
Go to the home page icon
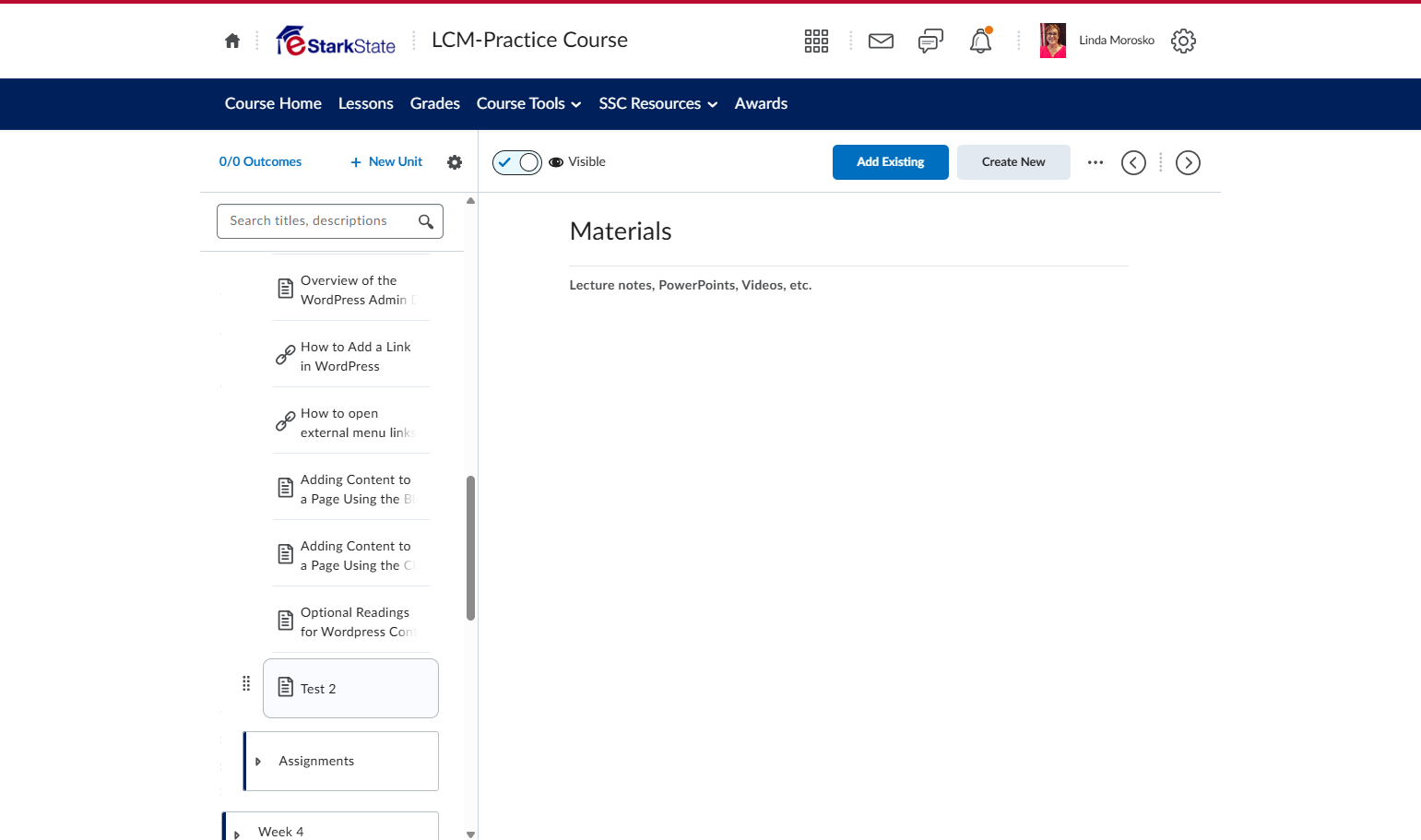coord(232,41)
